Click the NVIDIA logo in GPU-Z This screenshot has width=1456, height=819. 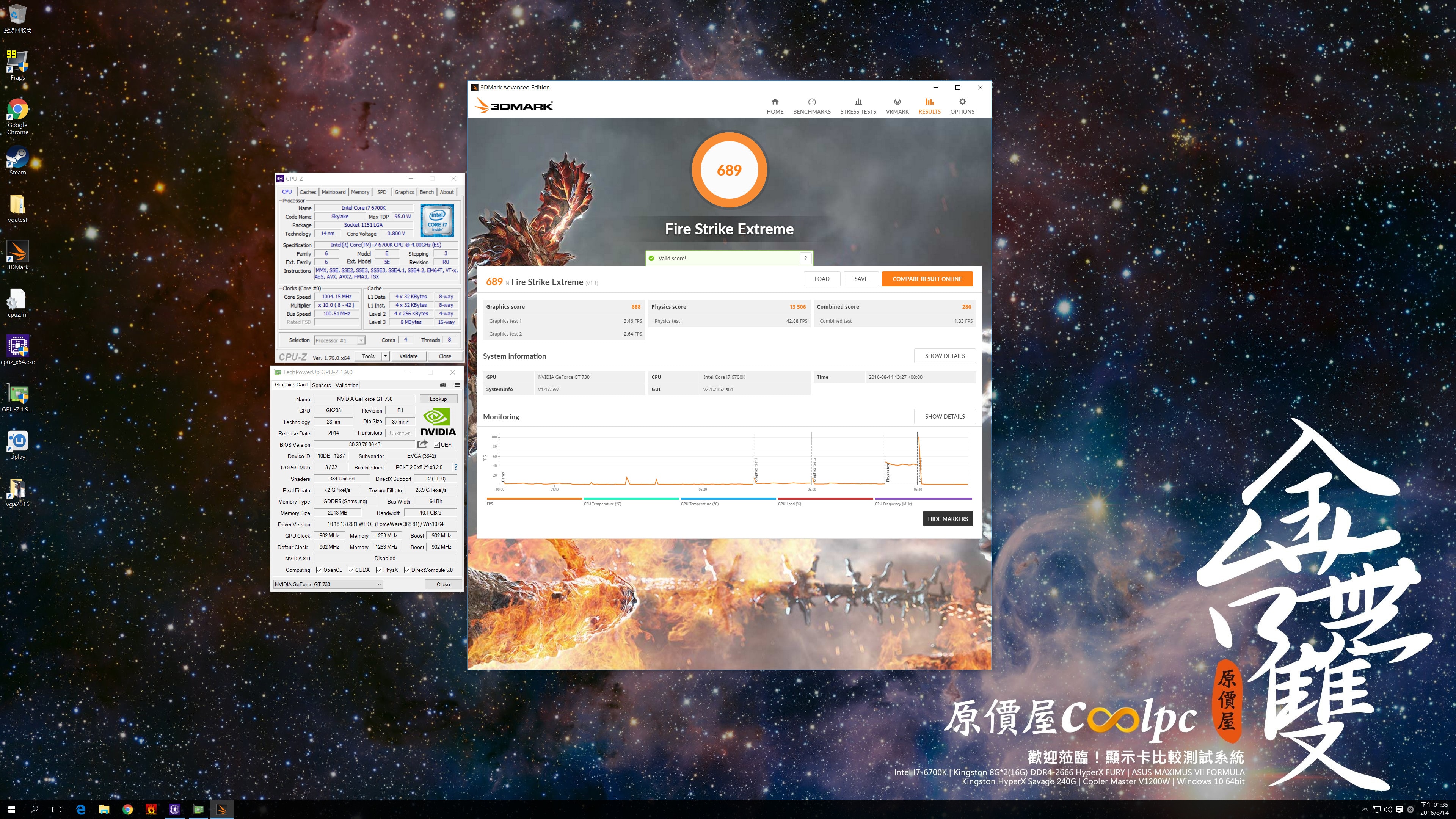point(438,422)
